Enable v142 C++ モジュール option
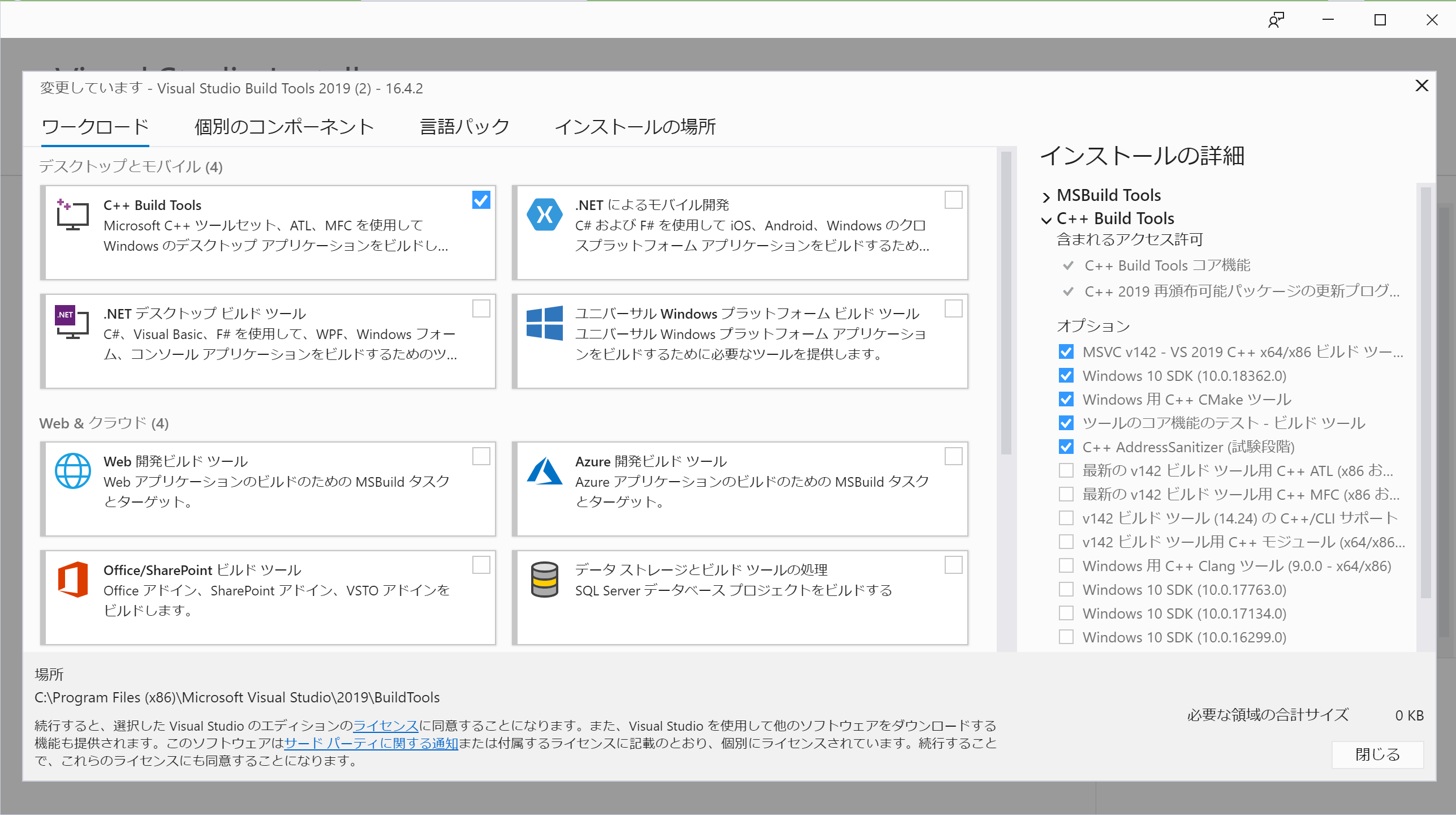 [1066, 542]
